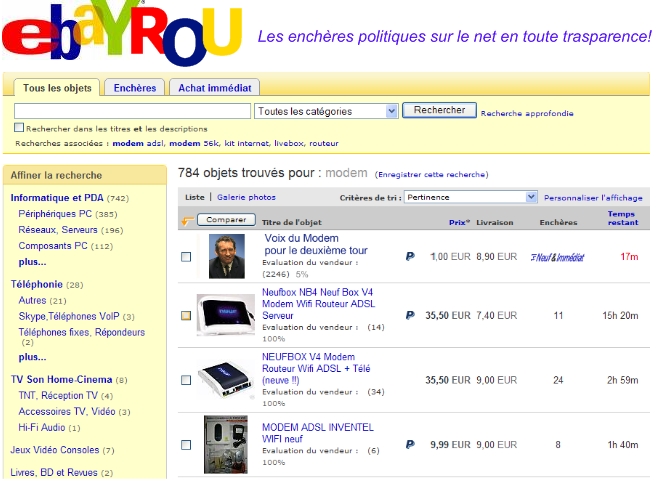Sort by Temps restant column header

623,218
